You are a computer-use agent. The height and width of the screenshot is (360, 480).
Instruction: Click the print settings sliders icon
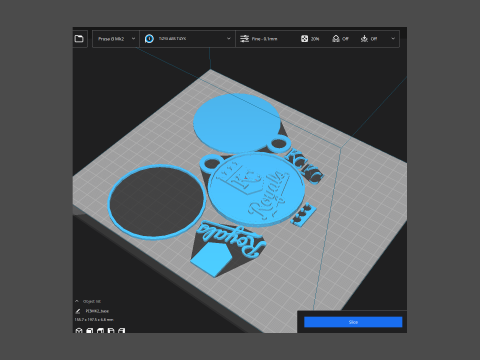[x=244, y=39]
